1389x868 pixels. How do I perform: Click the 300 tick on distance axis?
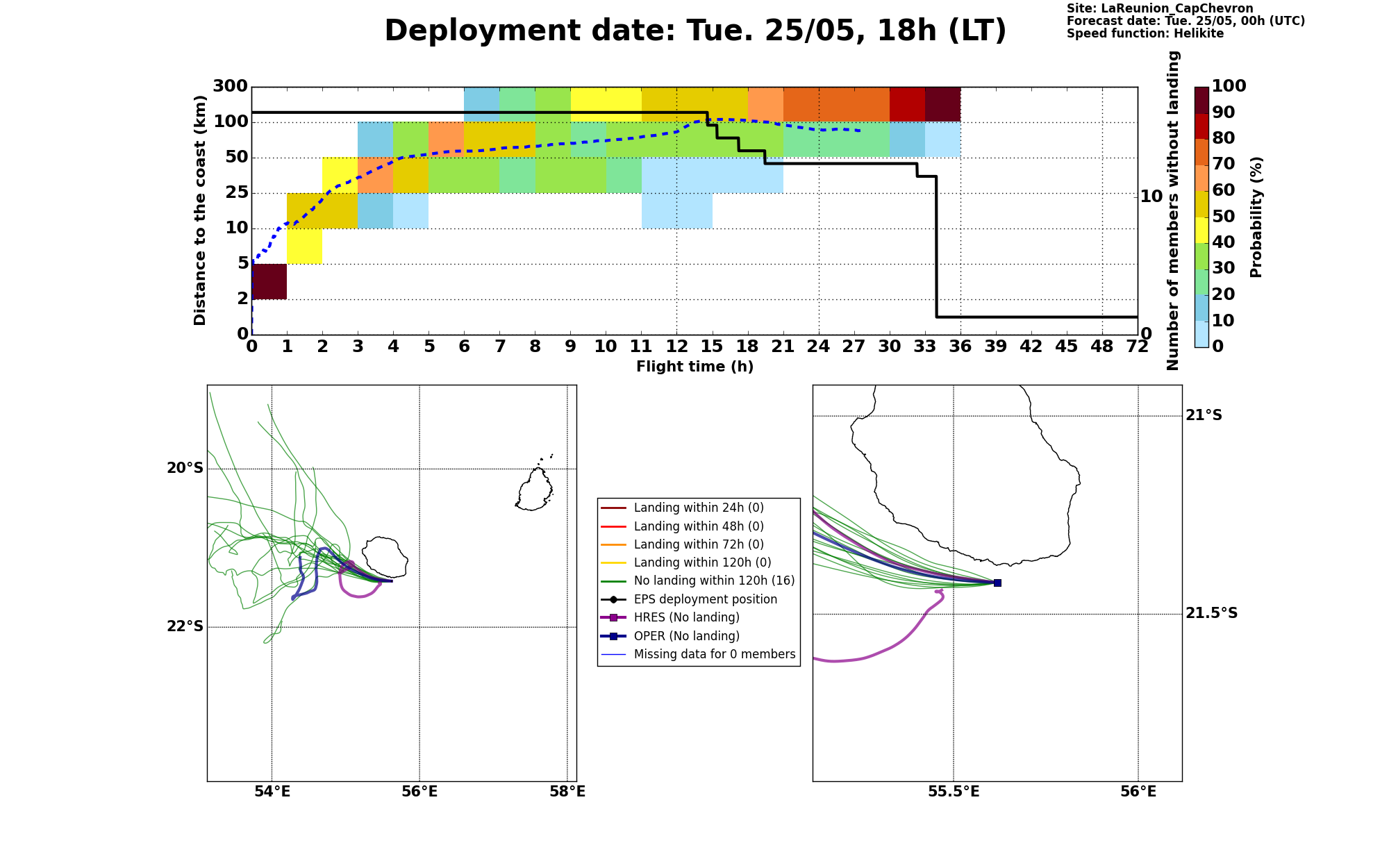coord(230,86)
